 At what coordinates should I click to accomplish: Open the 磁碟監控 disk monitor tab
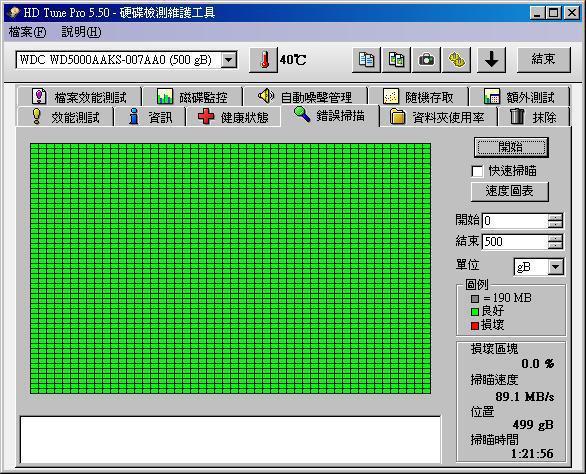click(x=192, y=97)
